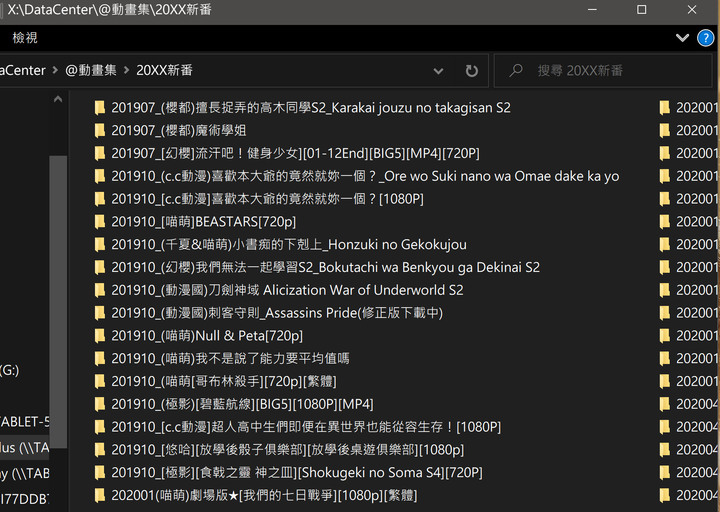Open the Explorer help icon
720x512 pixels.
(x=705, y=38)
